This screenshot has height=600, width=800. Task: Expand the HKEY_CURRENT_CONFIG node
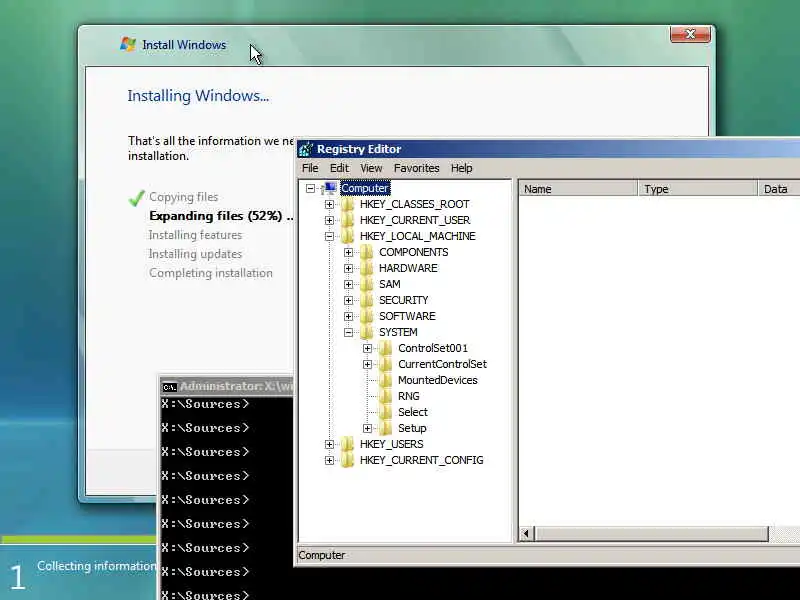click(x=329, y=460)
